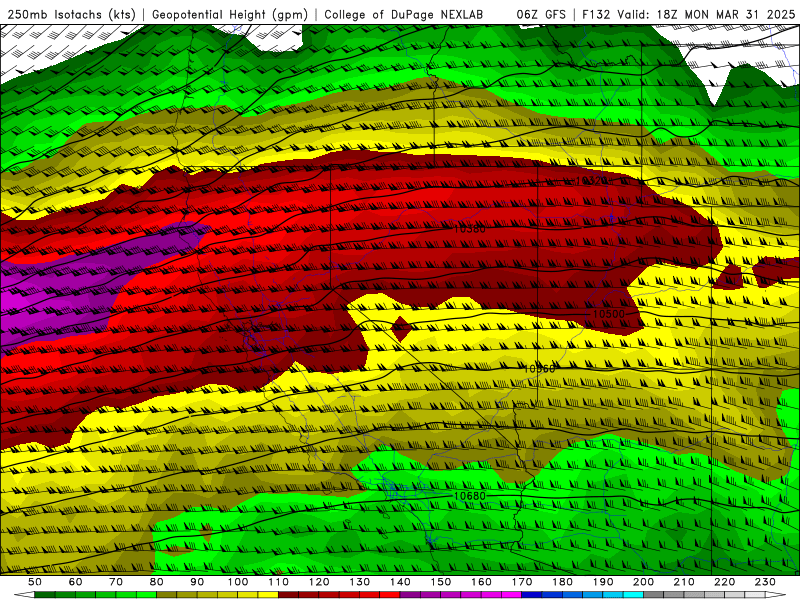Click the 10500 height contour label
This screenshot has width=800, height=600.
pos(609,314)
